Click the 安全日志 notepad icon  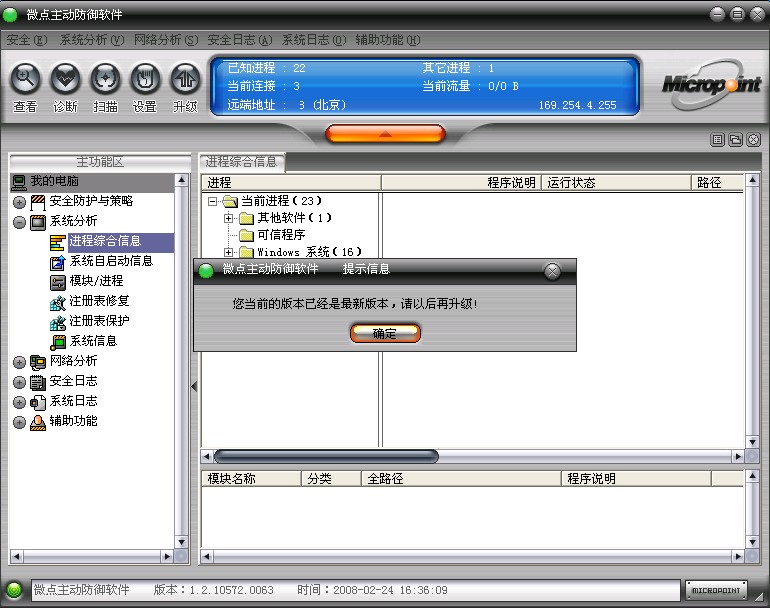38,383
